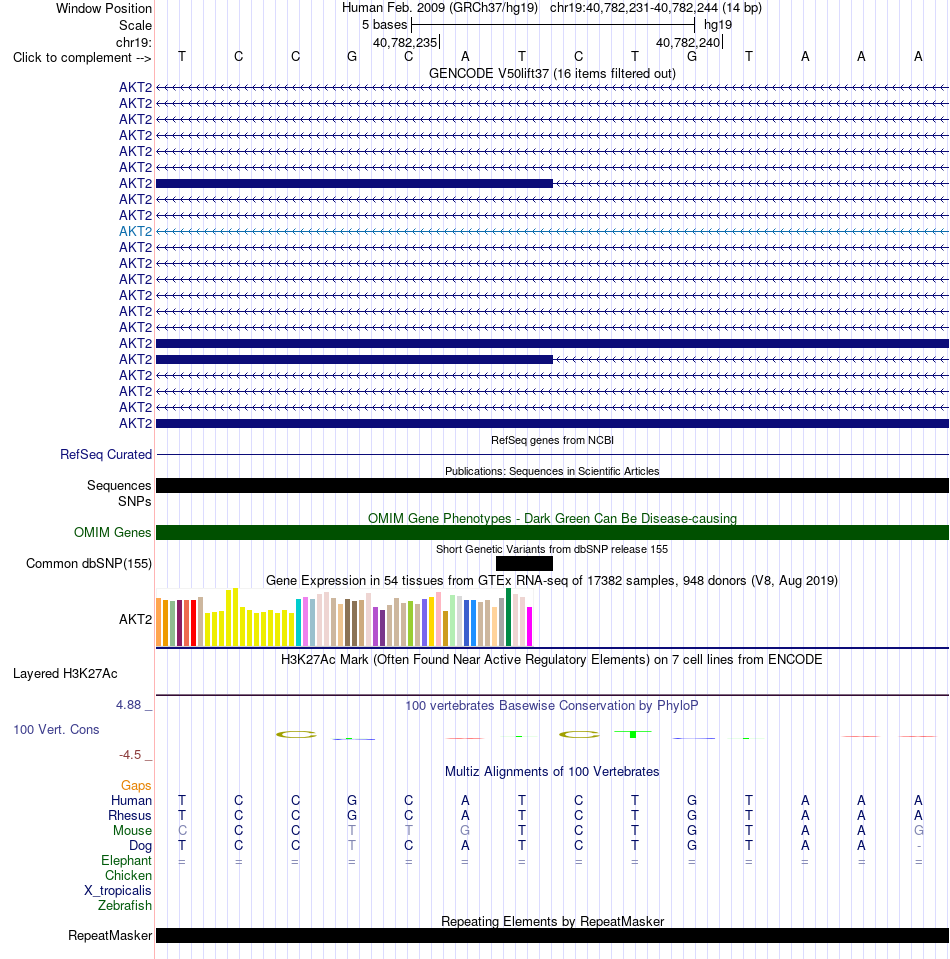
Task: Click the -4.5 PhyloP lower scale value
Action: point(130,755)
